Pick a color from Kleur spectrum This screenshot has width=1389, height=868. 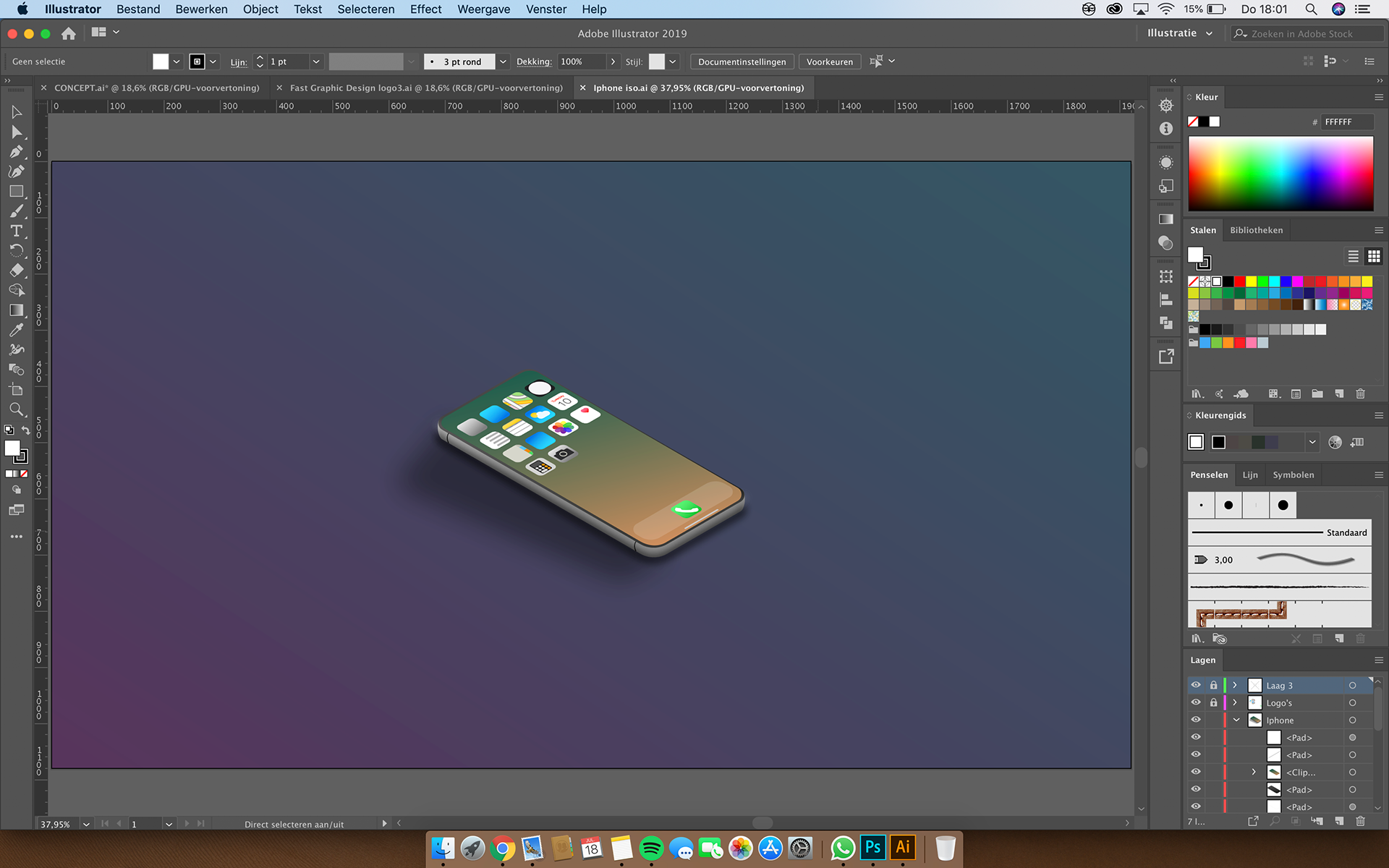click(1280, 174)
